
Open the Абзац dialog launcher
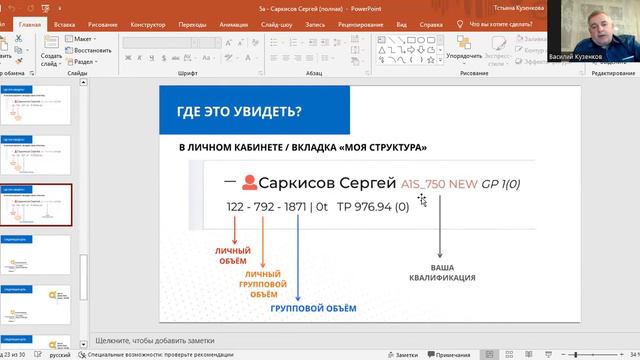[367, 73]
